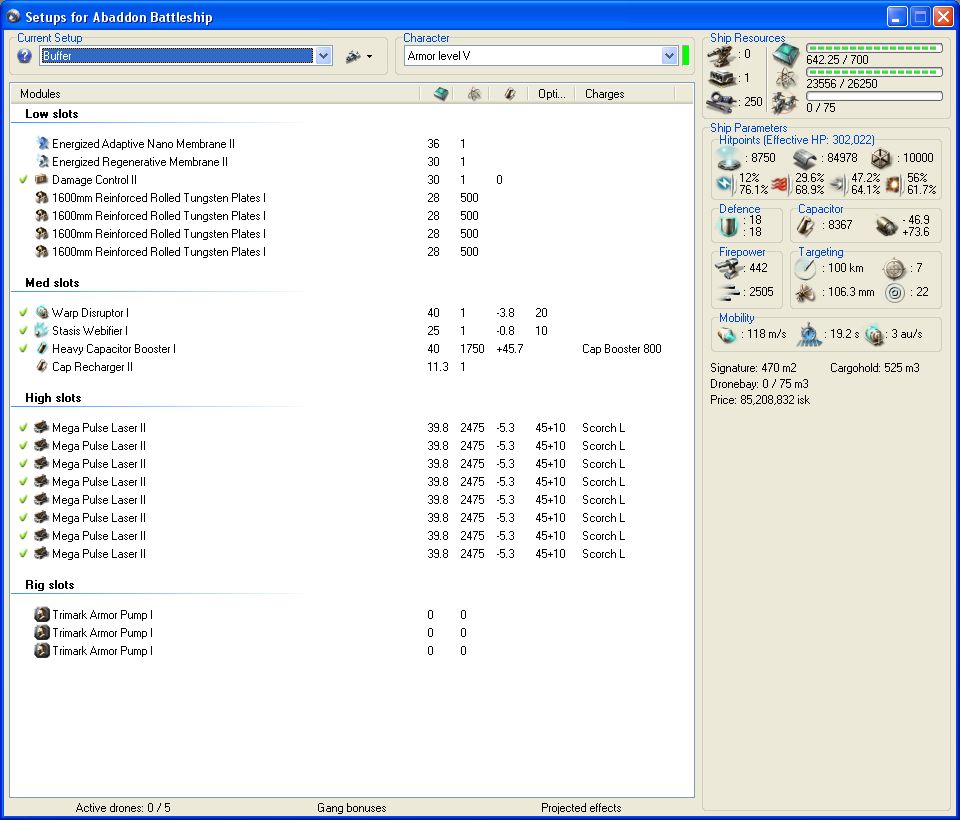Click the High slots section header
The height and width of the screenshot is (820, 960).
[53, 398]
